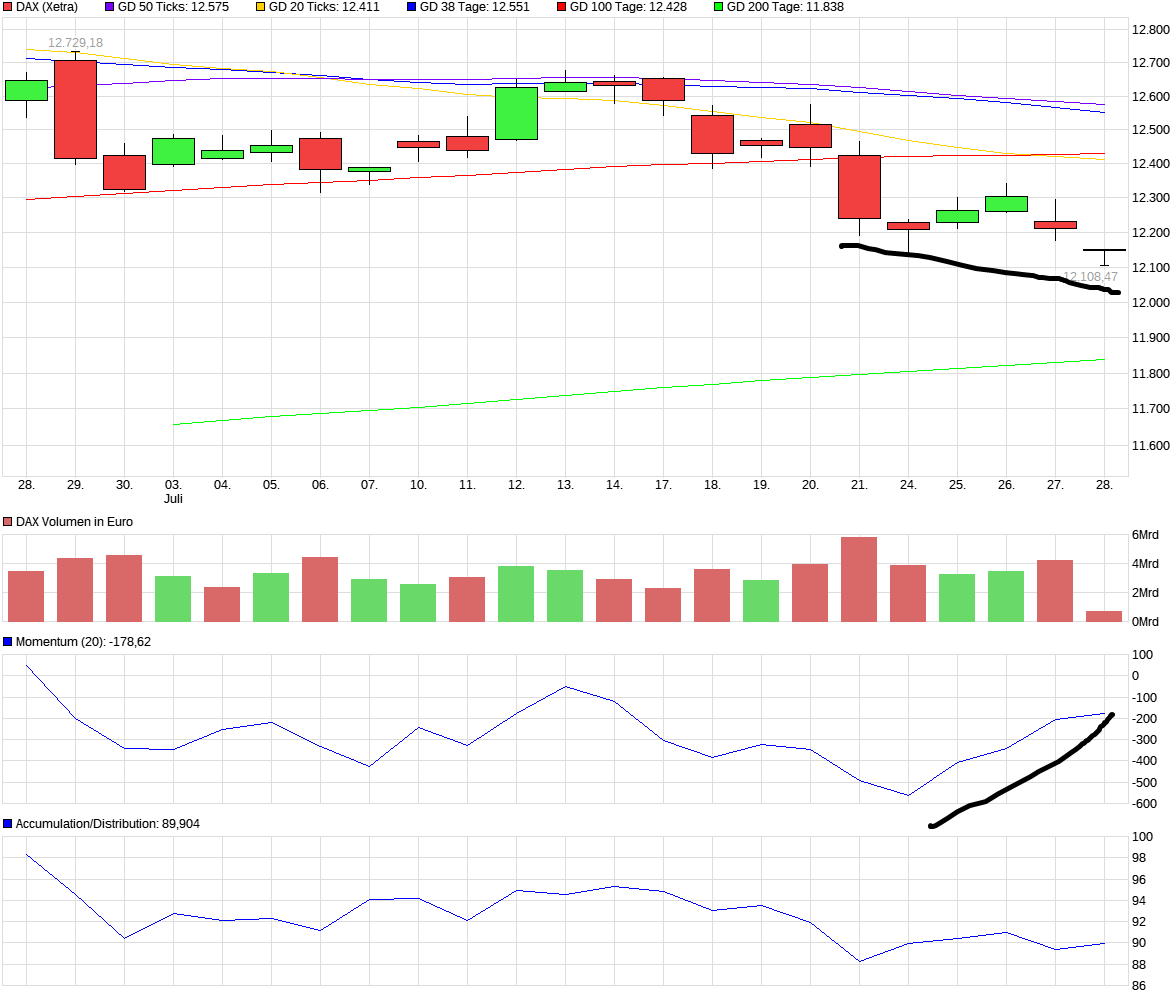Click the '98' accumulation axis label

click(1138, 858)
